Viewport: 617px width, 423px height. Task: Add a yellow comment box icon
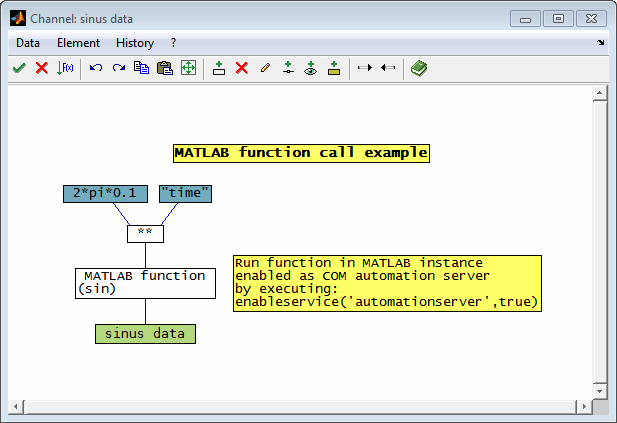(334, 68)
